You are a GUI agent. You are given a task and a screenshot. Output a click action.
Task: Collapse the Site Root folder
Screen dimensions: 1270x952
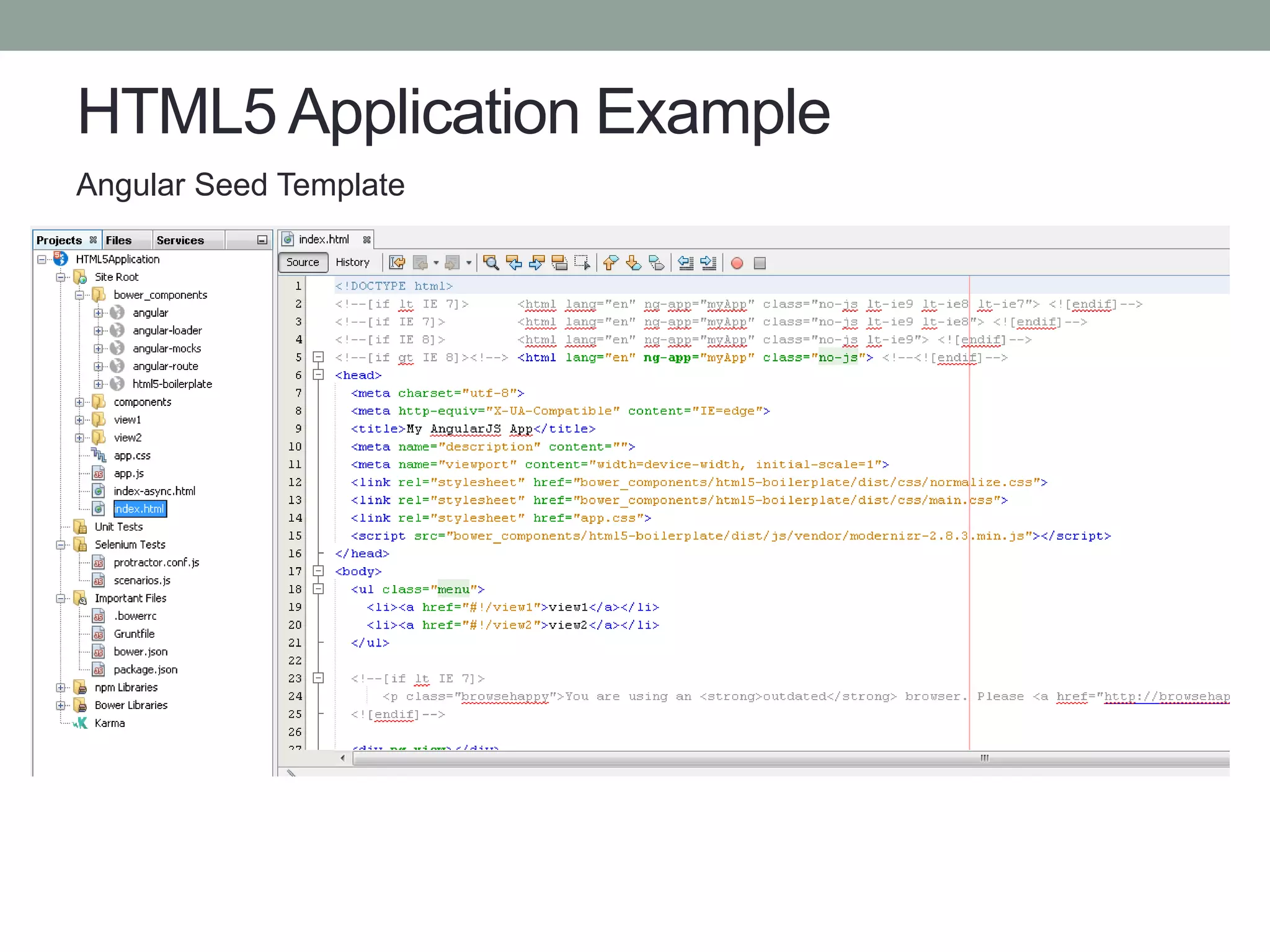[x=61, y=277]
